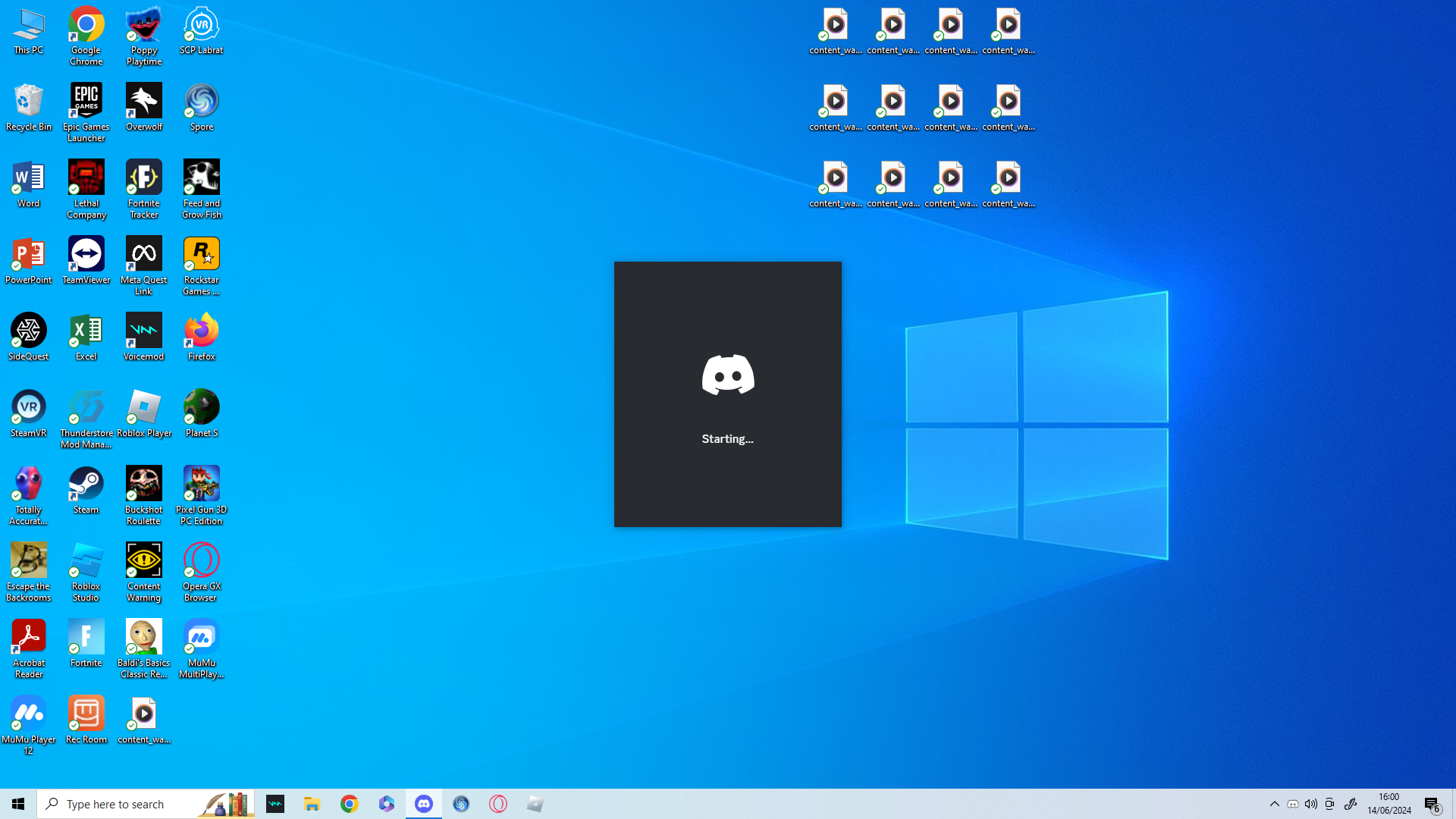This screenshot has width=1456, height=819.
Task: Click the Voicemod taskbar icon
Action: point(275,804)
